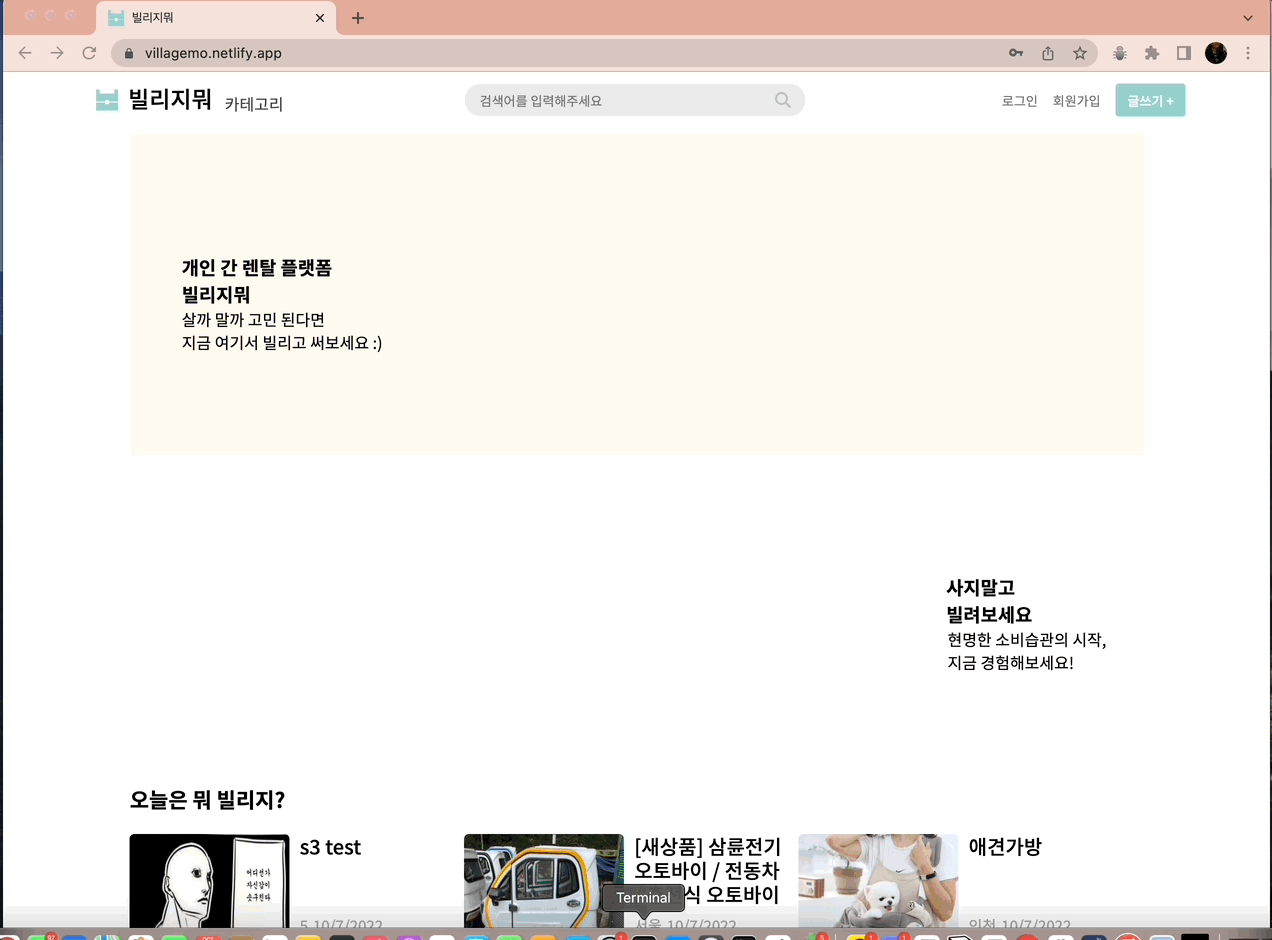The width and height of the screenshot is (1272, 940).
Task: Click the 빌리지뭐 site title
Action: click(171, 99)
